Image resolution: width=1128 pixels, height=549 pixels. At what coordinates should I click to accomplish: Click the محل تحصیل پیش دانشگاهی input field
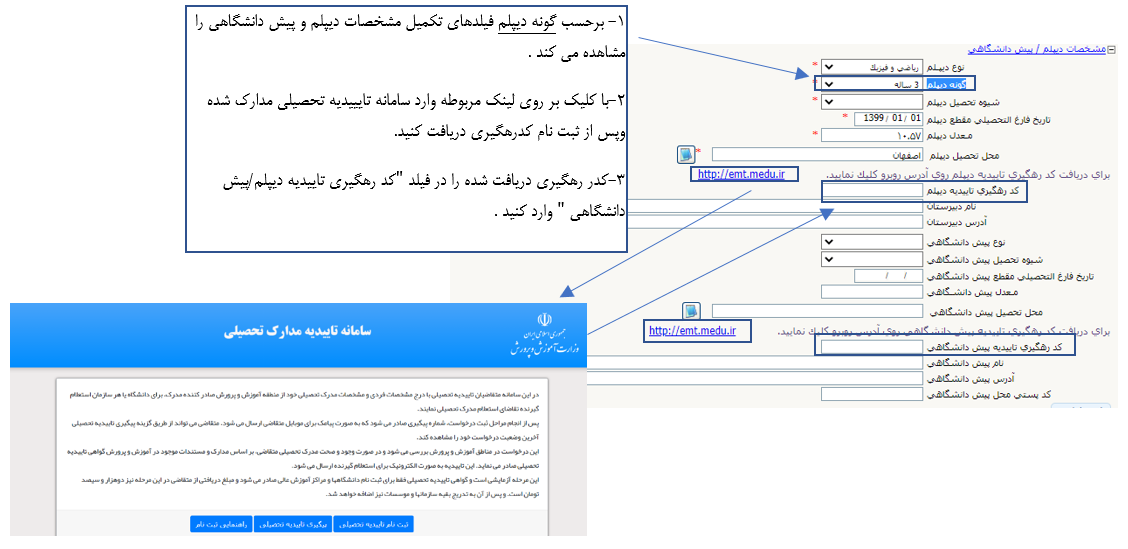coord(817,311)
